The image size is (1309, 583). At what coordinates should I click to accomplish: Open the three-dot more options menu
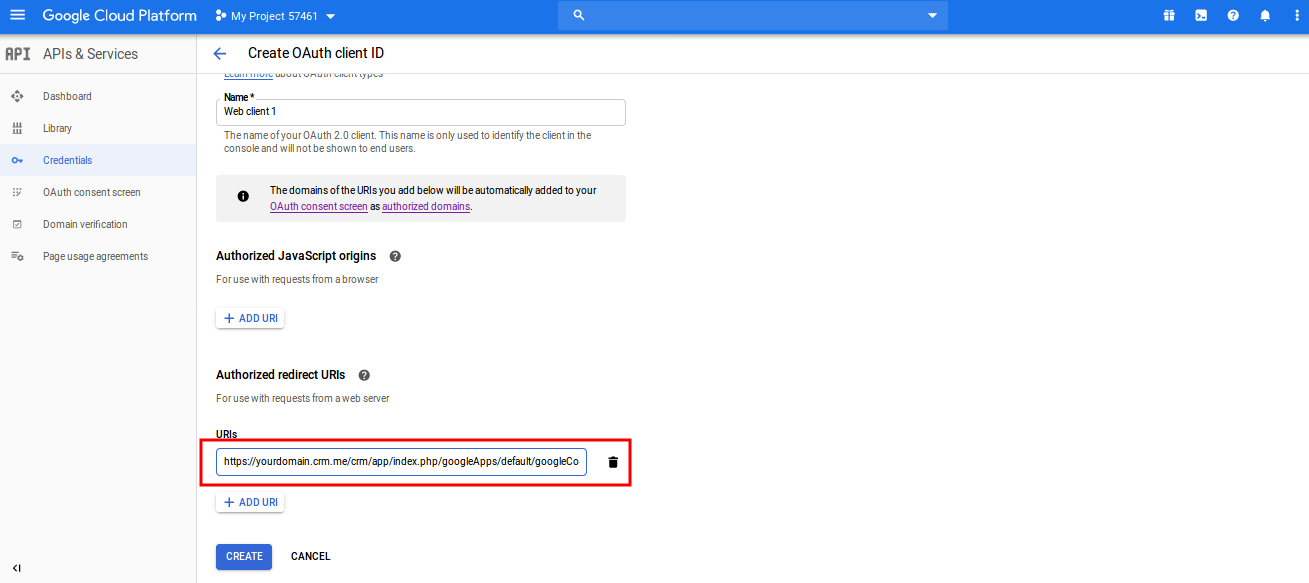[1297, 15]
